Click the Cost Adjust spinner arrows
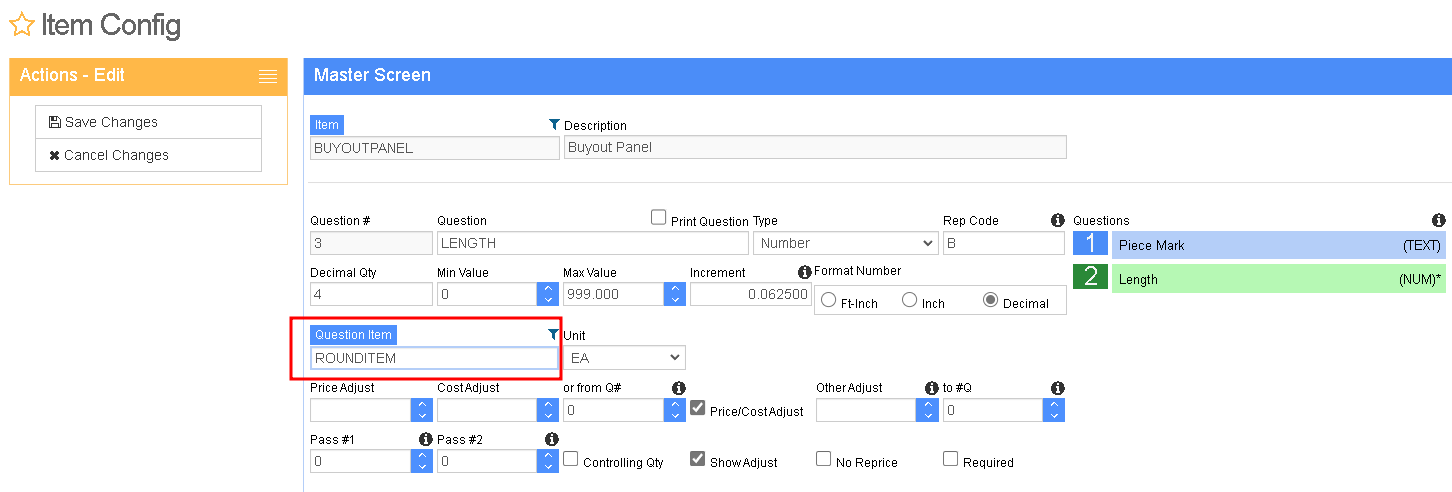Viewport: 1452px width, 492px height. coord(548,410)
